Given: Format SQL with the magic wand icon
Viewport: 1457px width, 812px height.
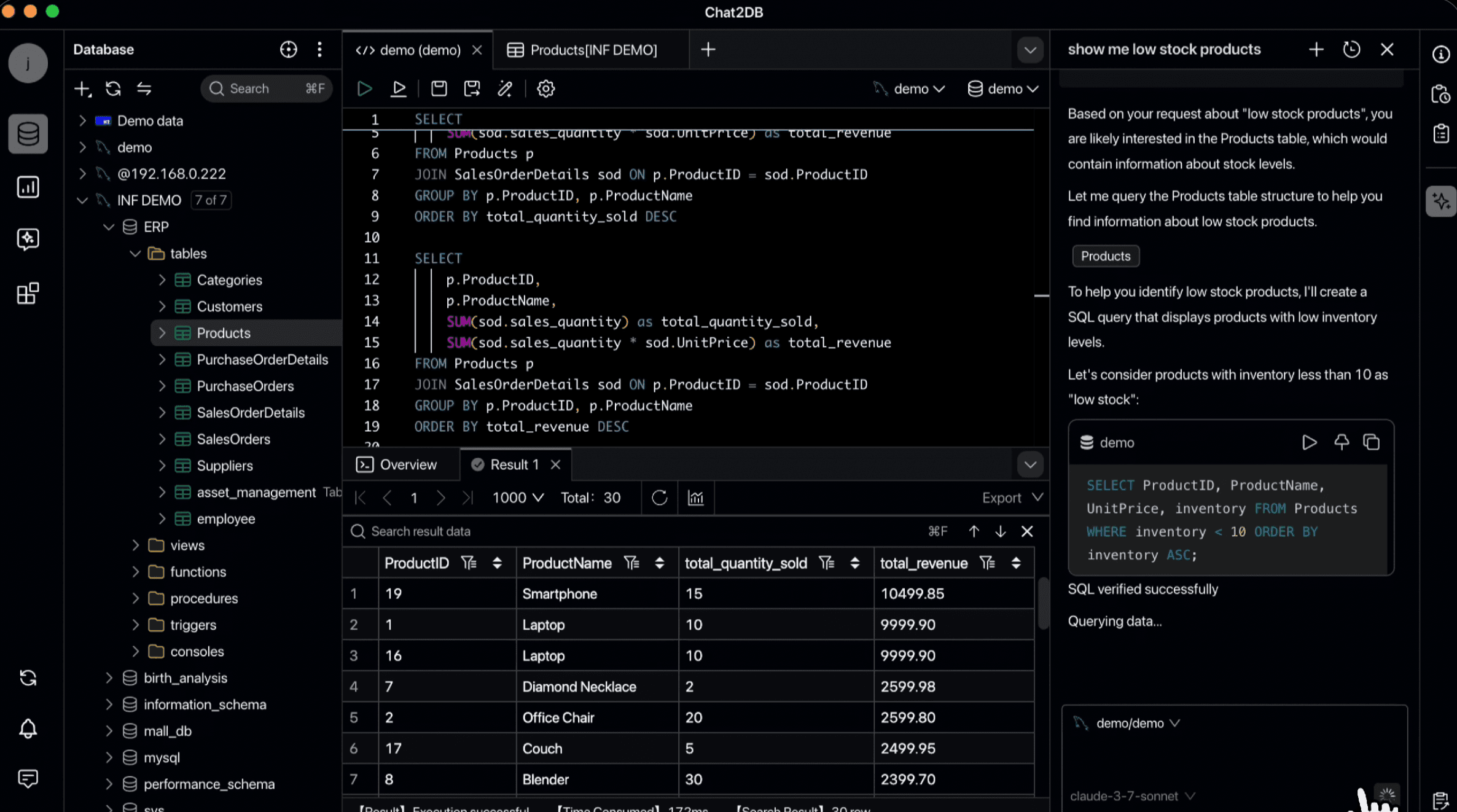Looking at the screenshot, I should click(x=505, y=88).
